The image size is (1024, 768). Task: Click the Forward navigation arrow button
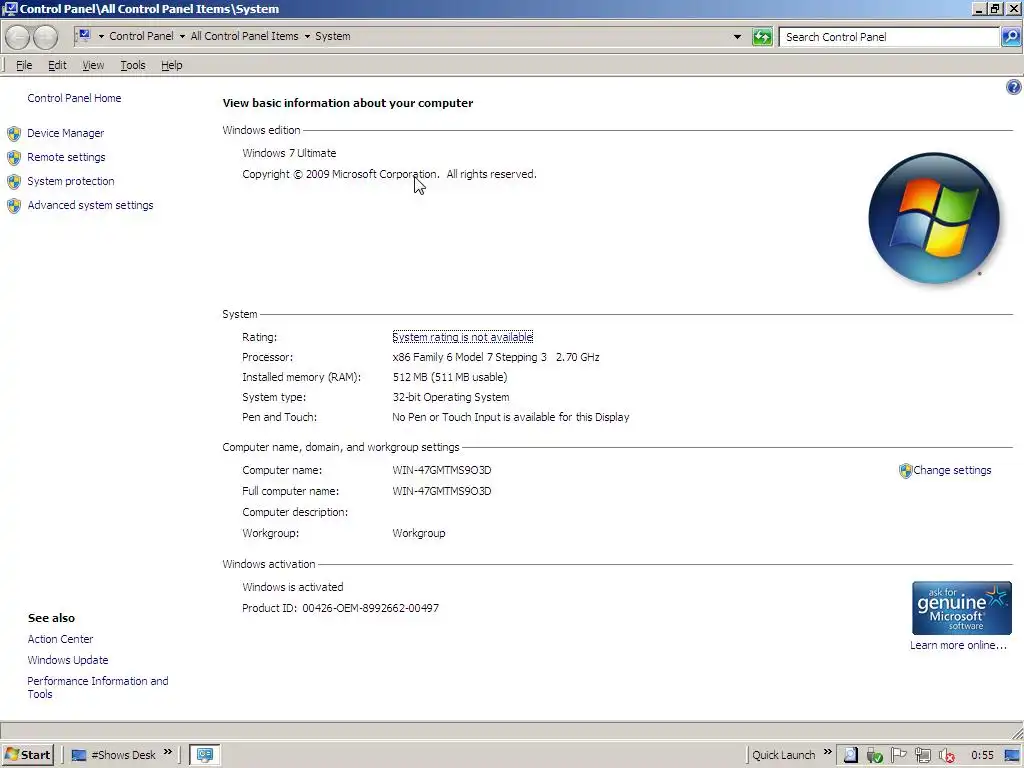[x=45, y=37]
